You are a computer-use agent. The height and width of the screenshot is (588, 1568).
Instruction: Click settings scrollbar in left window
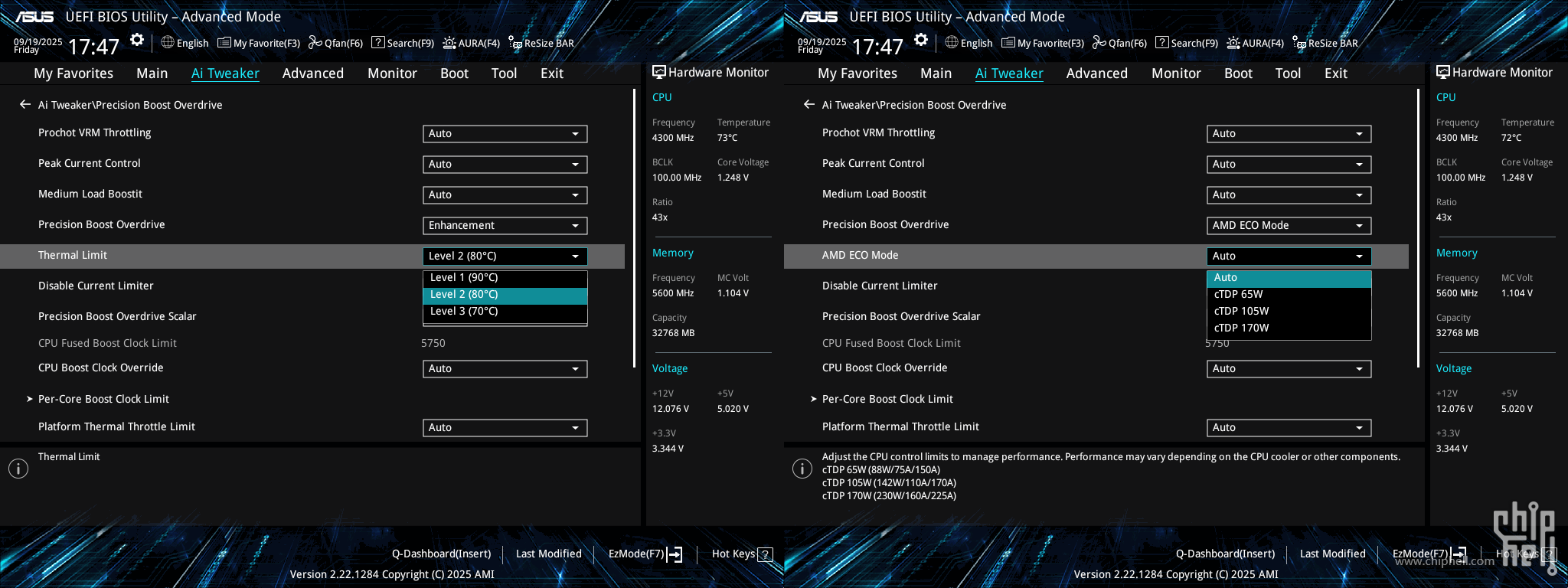point(634,228)
